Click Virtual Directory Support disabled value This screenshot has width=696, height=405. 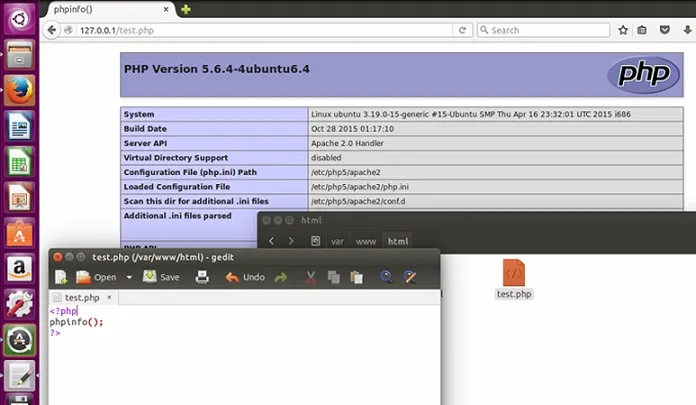(326, 158)
